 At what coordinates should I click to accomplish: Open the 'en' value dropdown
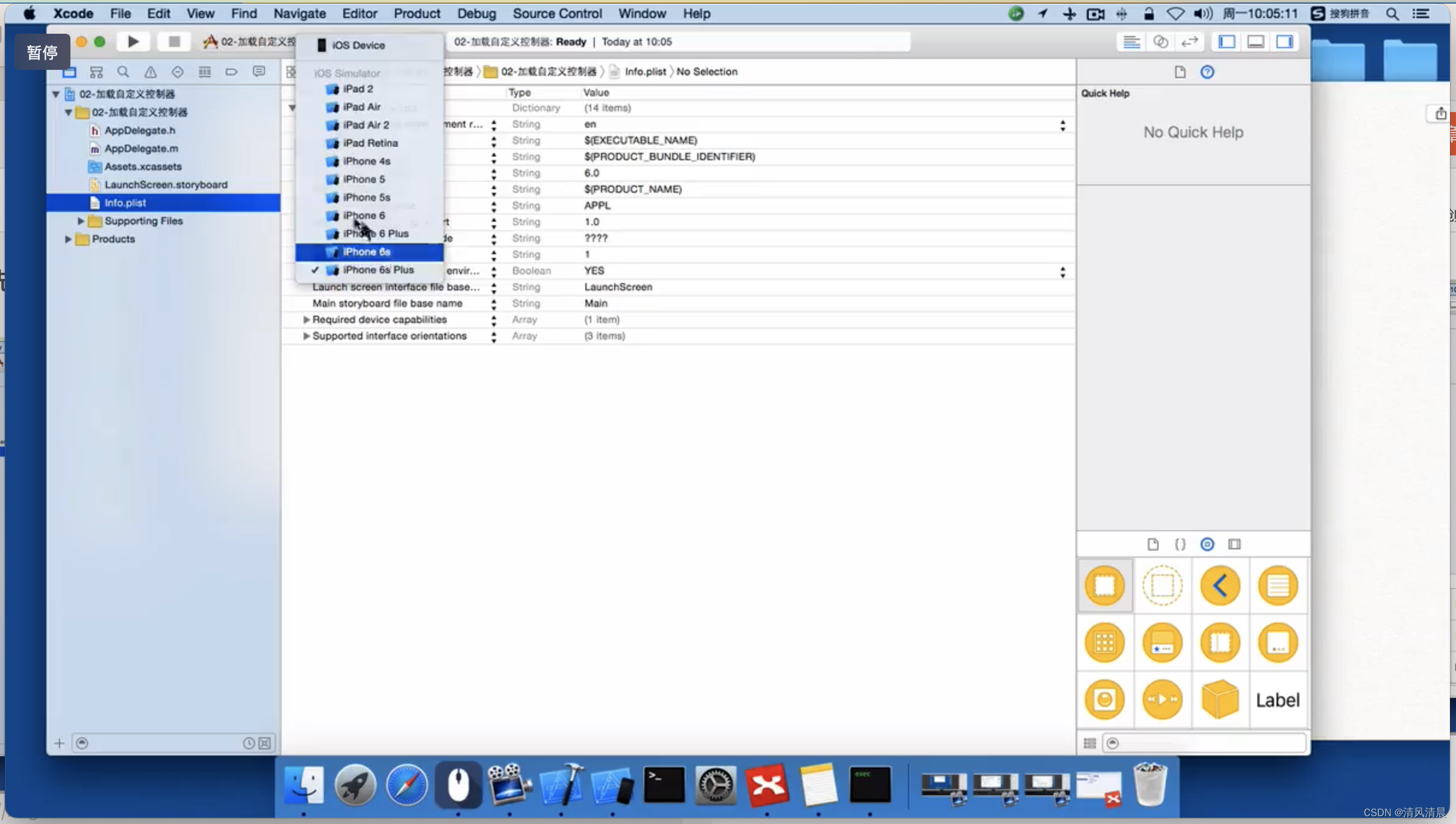pyautogui.click(x=1063, y=125)
